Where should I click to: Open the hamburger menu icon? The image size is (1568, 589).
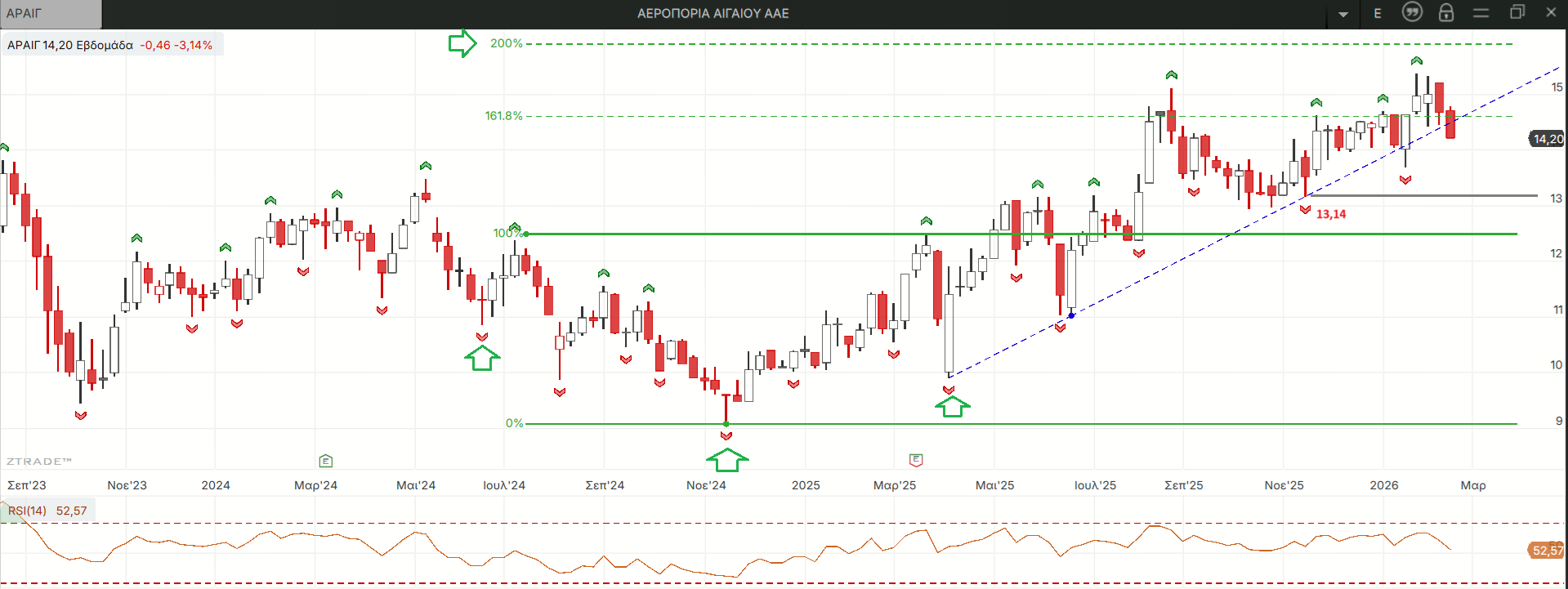pos(1481,13)
